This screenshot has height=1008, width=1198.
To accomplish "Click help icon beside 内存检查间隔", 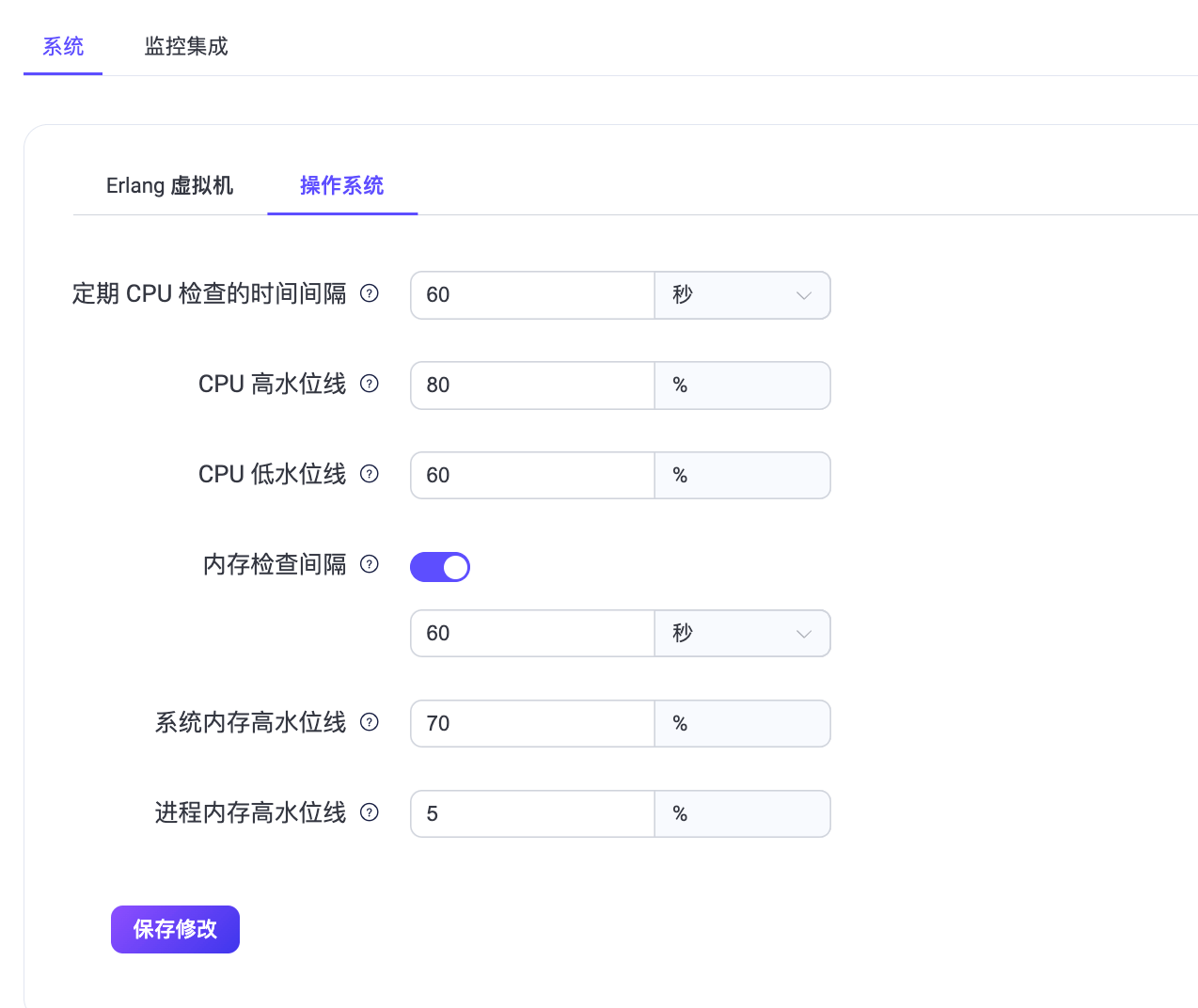I will (x=370, y=564).
